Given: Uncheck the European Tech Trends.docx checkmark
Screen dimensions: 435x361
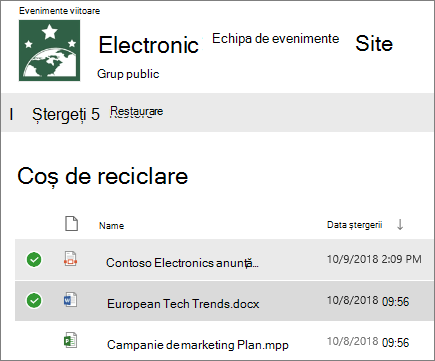Looking at the screenshot, I should coord(34,301).
